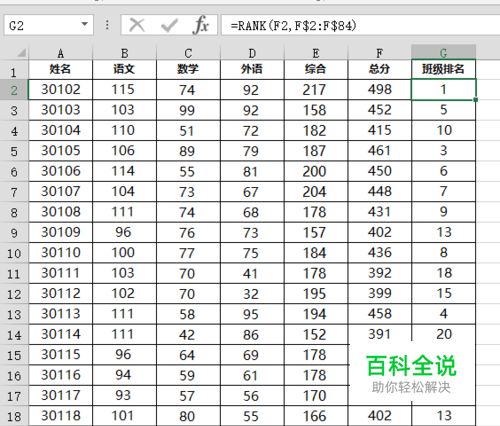Image resolution: width=500 pixels, height=426 pixels.
Task: Select 综合 score 200
Action: [316, 171]
